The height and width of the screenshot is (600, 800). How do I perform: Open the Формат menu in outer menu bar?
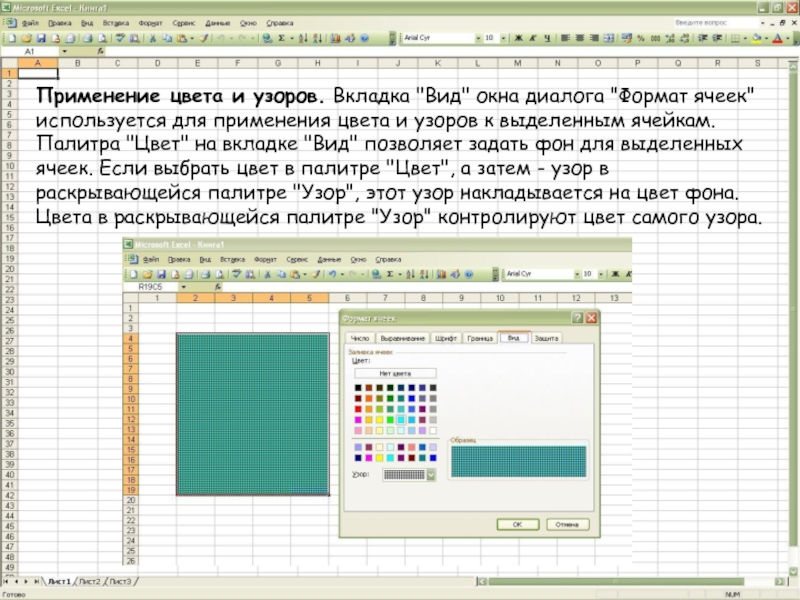tap(151, 21)
